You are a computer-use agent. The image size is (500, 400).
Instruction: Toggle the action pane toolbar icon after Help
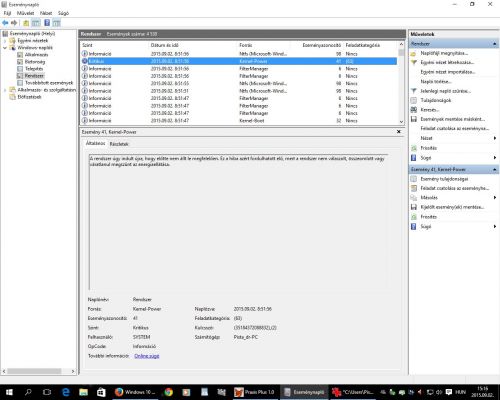pos(57,23)
